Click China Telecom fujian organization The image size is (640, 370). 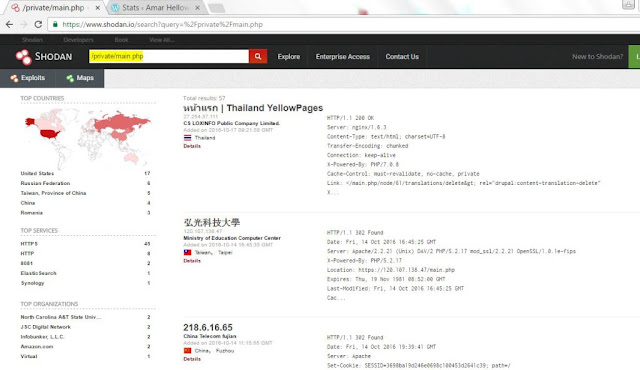210,336
